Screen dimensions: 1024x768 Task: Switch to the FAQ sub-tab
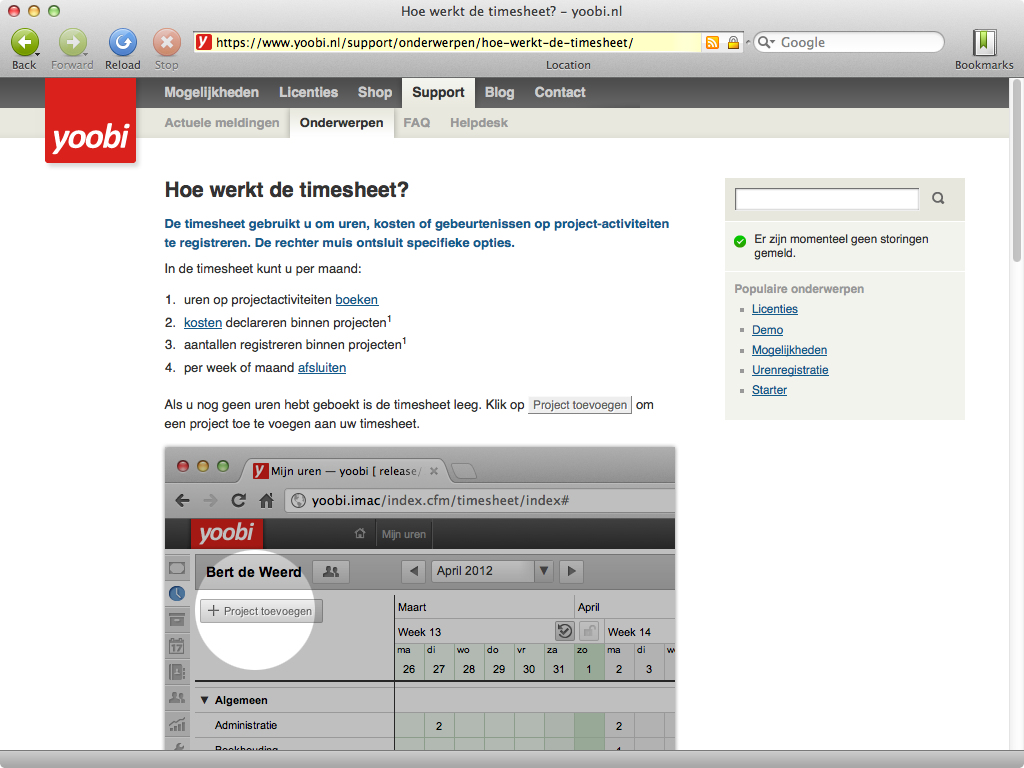click(417, 123)
